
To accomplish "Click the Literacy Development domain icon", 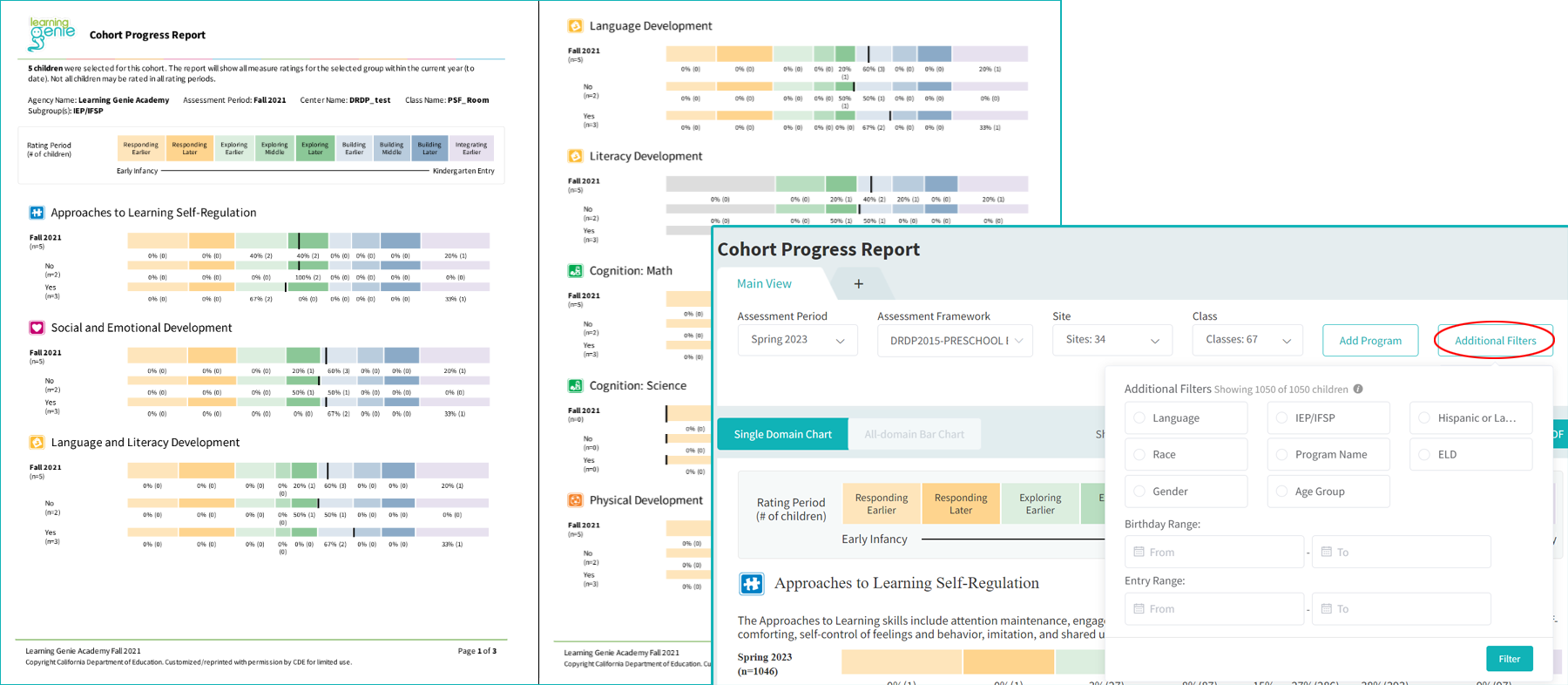I will click(575, 156).
